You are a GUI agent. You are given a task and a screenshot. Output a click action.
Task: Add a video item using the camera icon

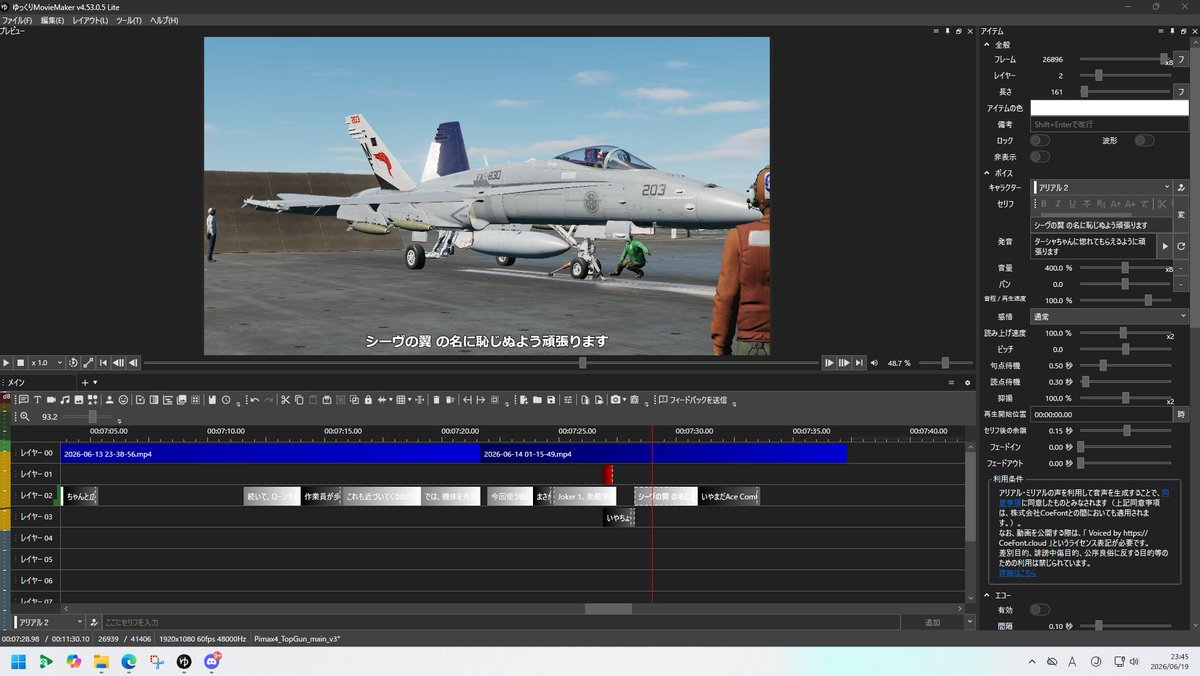[51, 400]
